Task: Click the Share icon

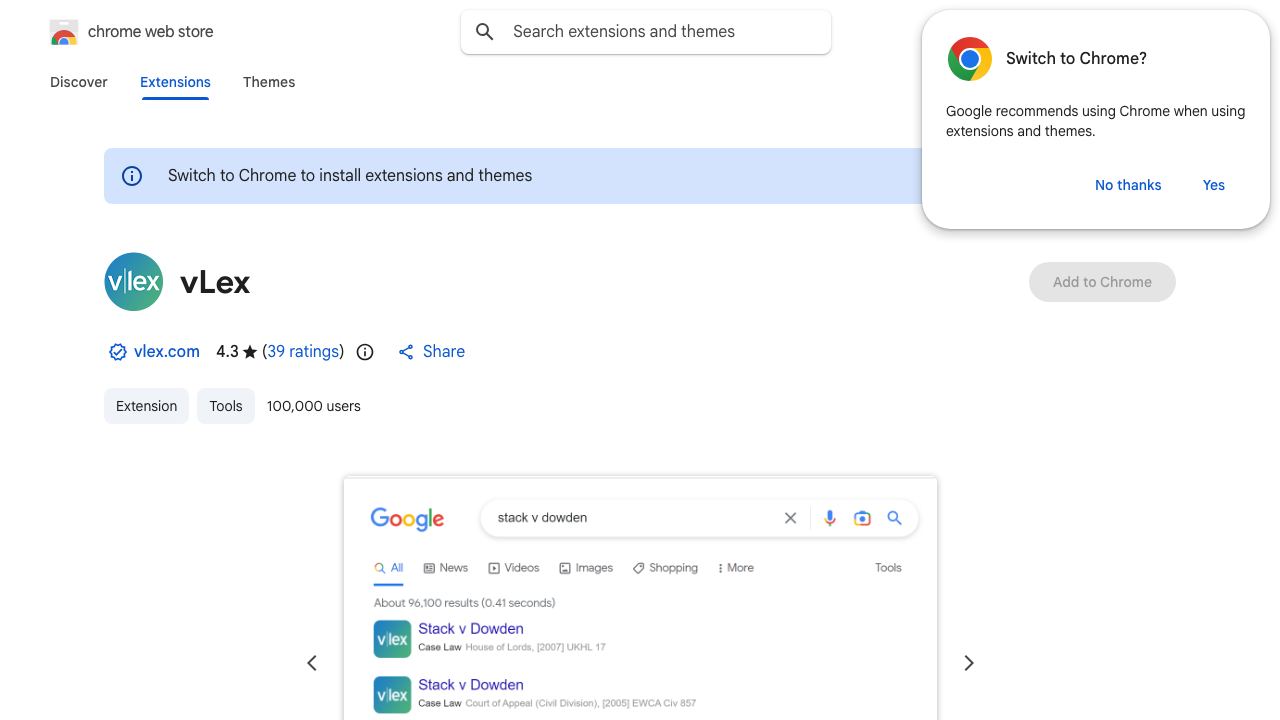Action: 406,352
